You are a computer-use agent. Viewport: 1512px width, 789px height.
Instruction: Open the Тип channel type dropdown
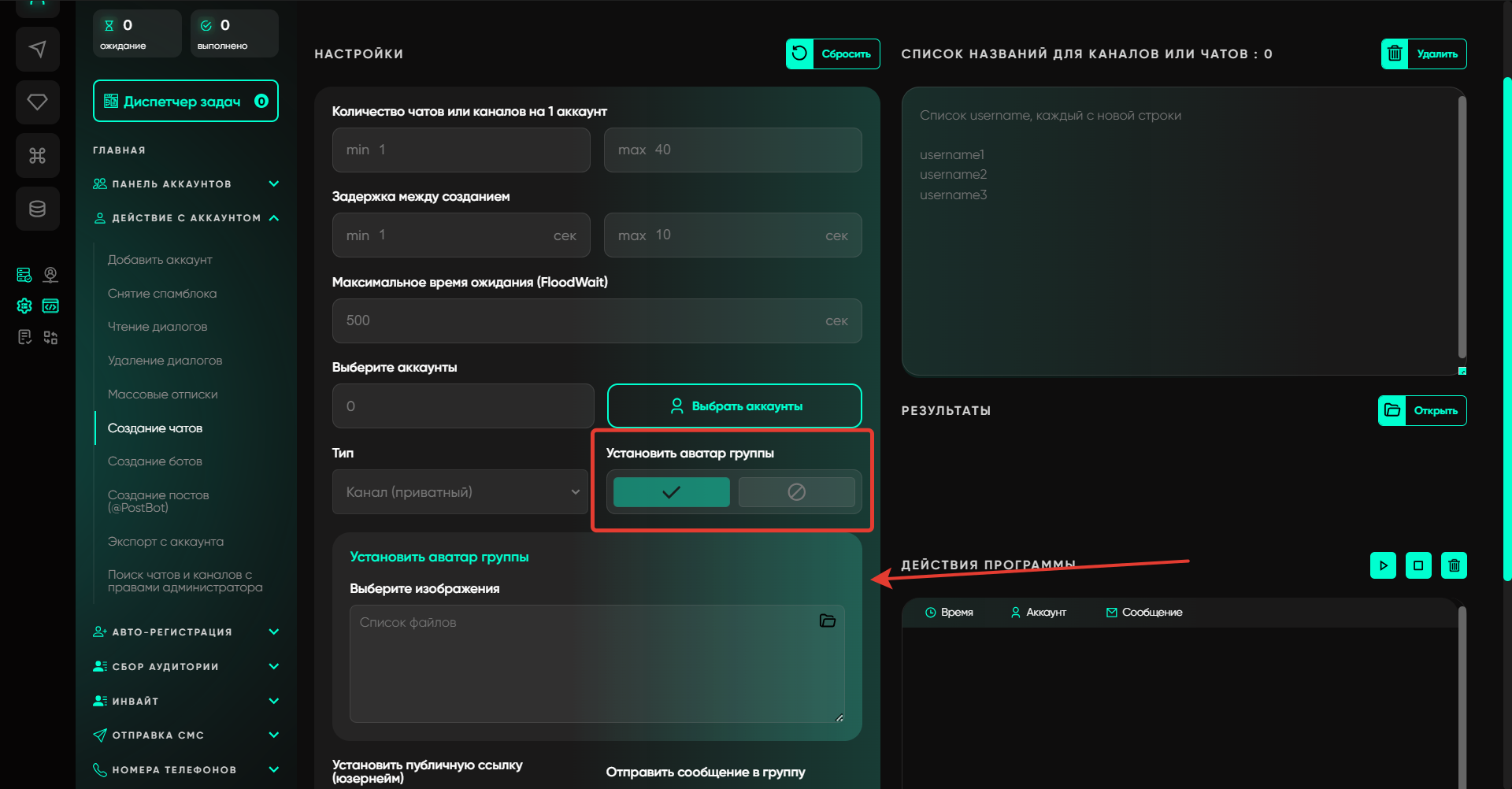460,492
